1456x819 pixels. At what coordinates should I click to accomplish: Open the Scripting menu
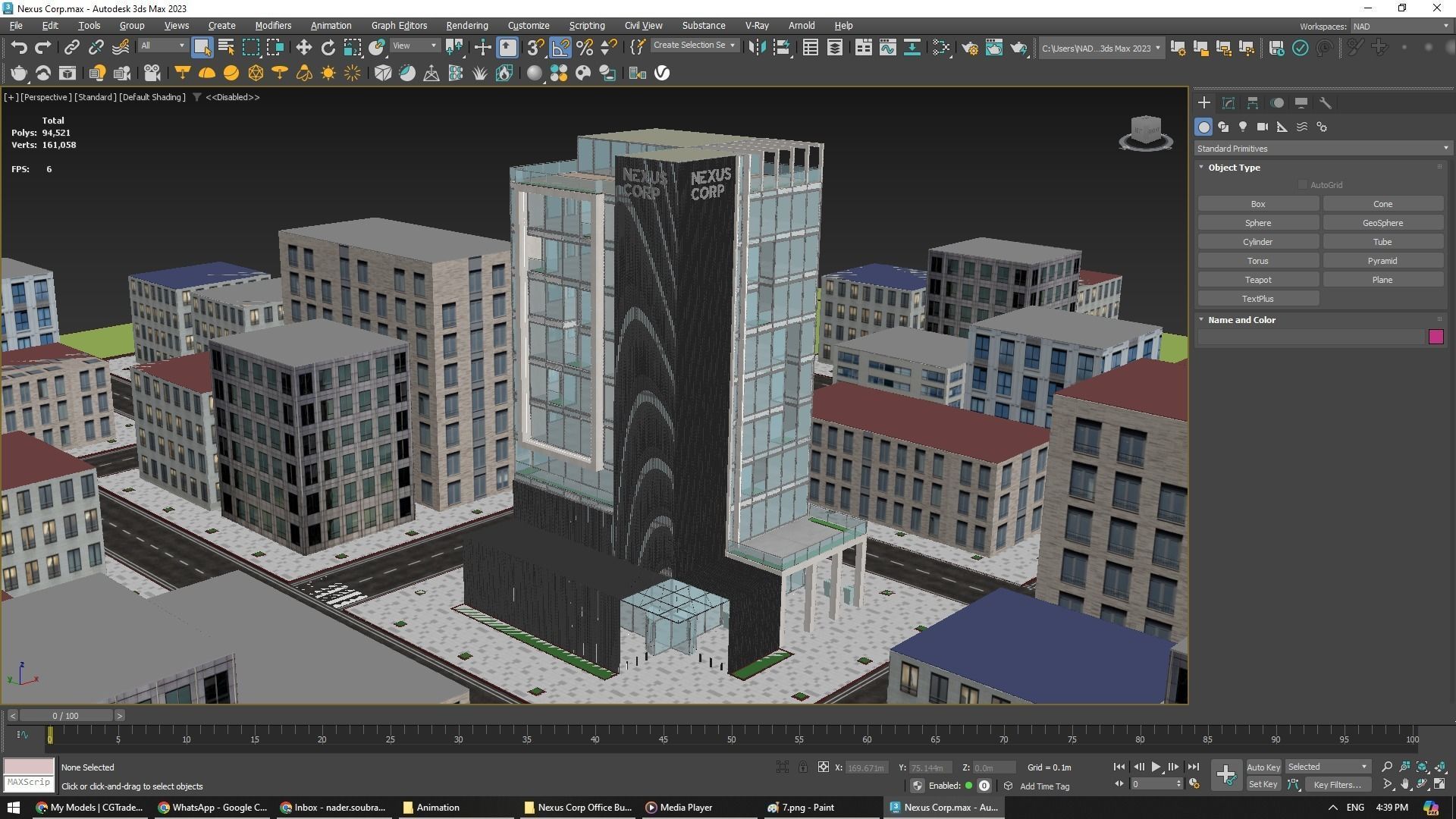coord(586,26)
